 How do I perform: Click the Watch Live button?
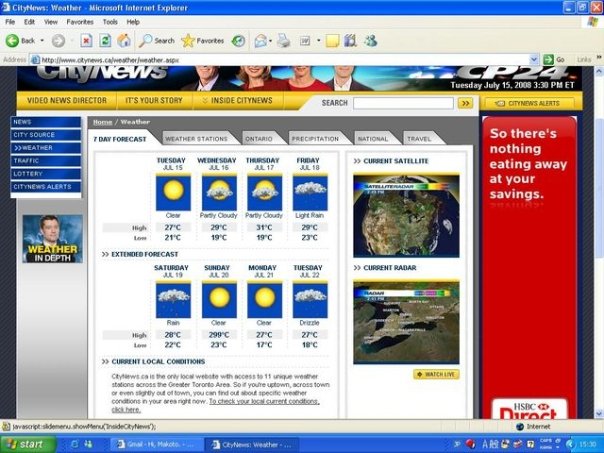click(436, 375)
